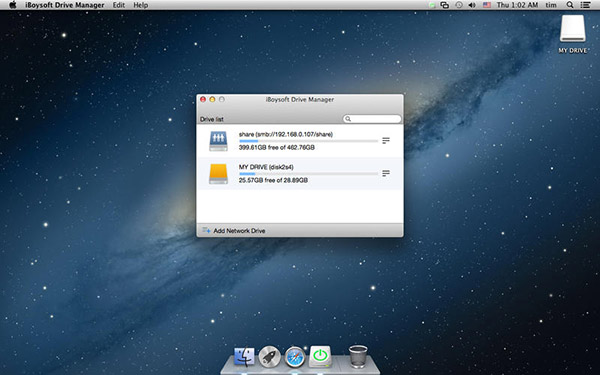The height and width of the screenshot is (375, 600).
Task: Open the Edit menu
Action: (119, 5)
